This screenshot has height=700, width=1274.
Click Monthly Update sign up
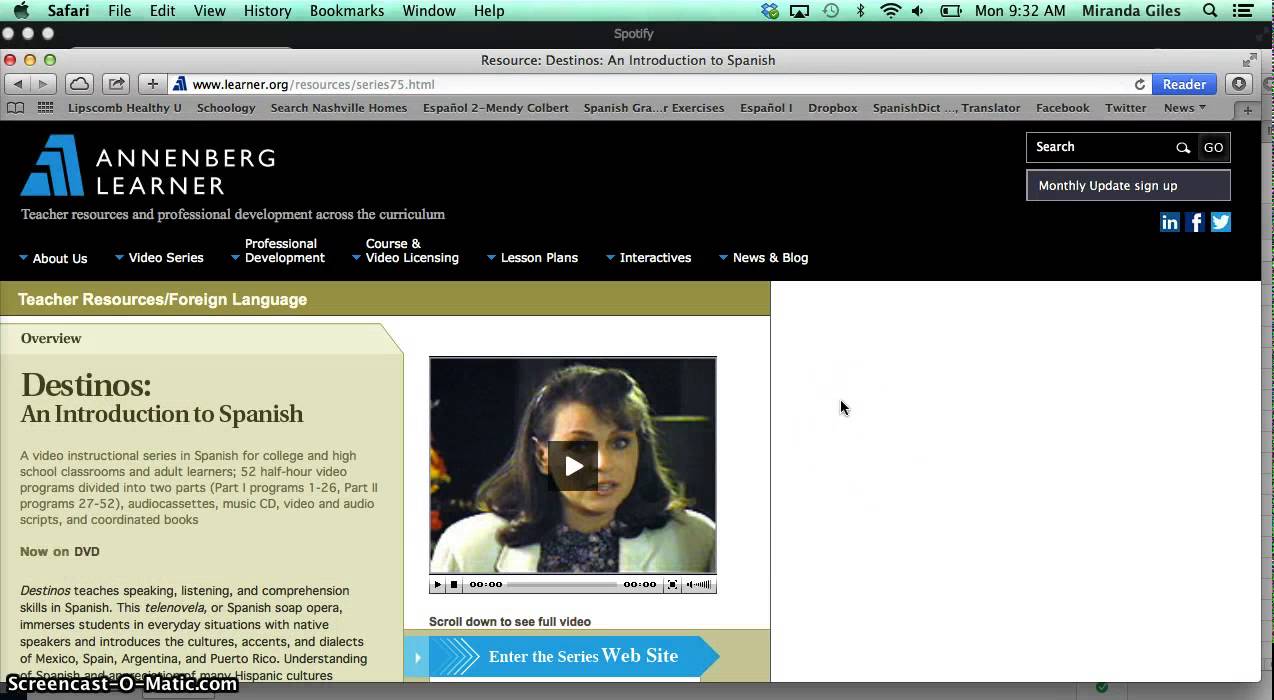pyautogui.click(x=1128, y=185)
